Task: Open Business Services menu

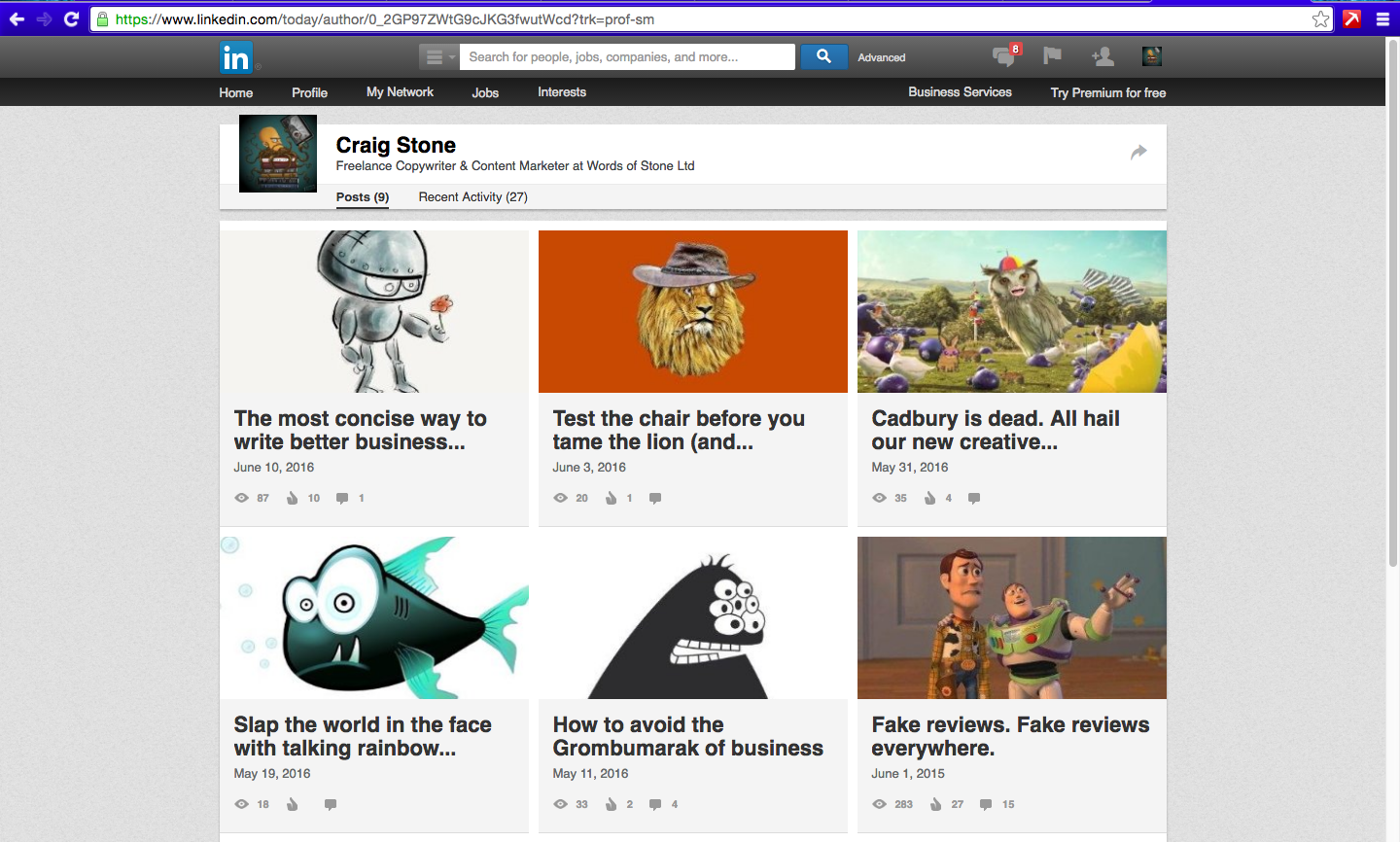Action: pyautogui.click(x=960, y=91)
